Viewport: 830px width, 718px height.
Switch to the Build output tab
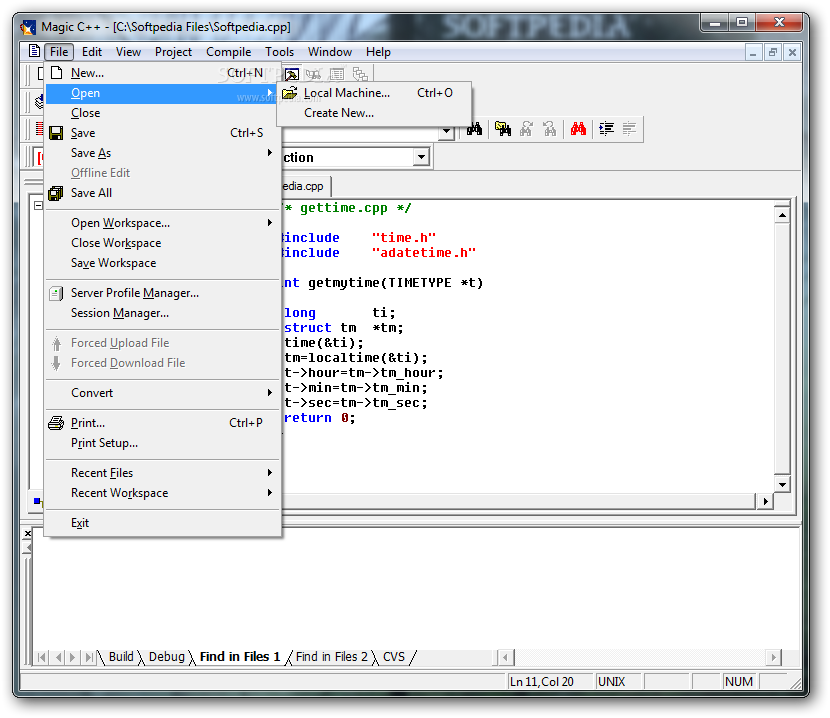point(121,657)
